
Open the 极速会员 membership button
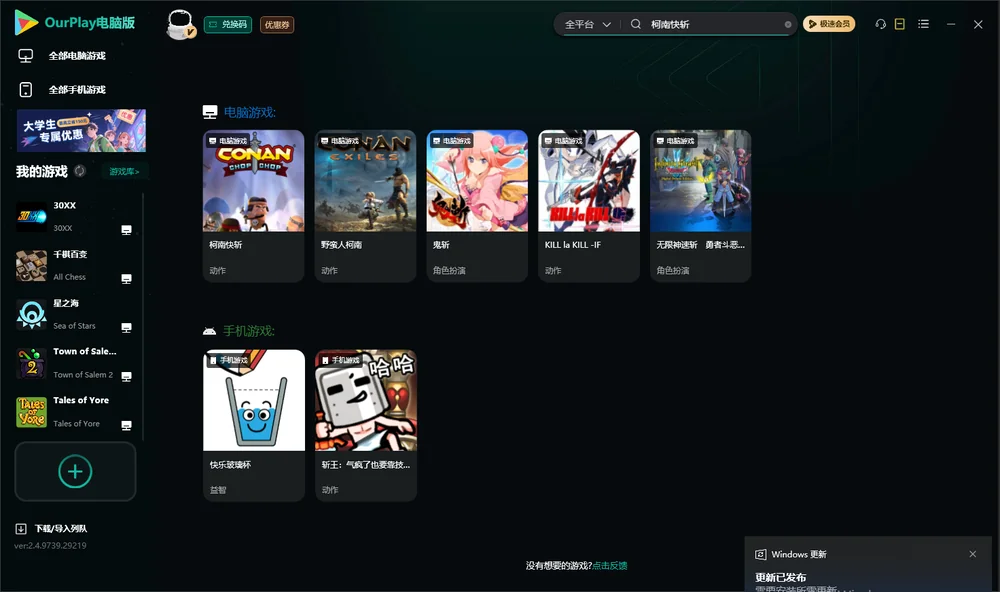[x=828, y=24]
